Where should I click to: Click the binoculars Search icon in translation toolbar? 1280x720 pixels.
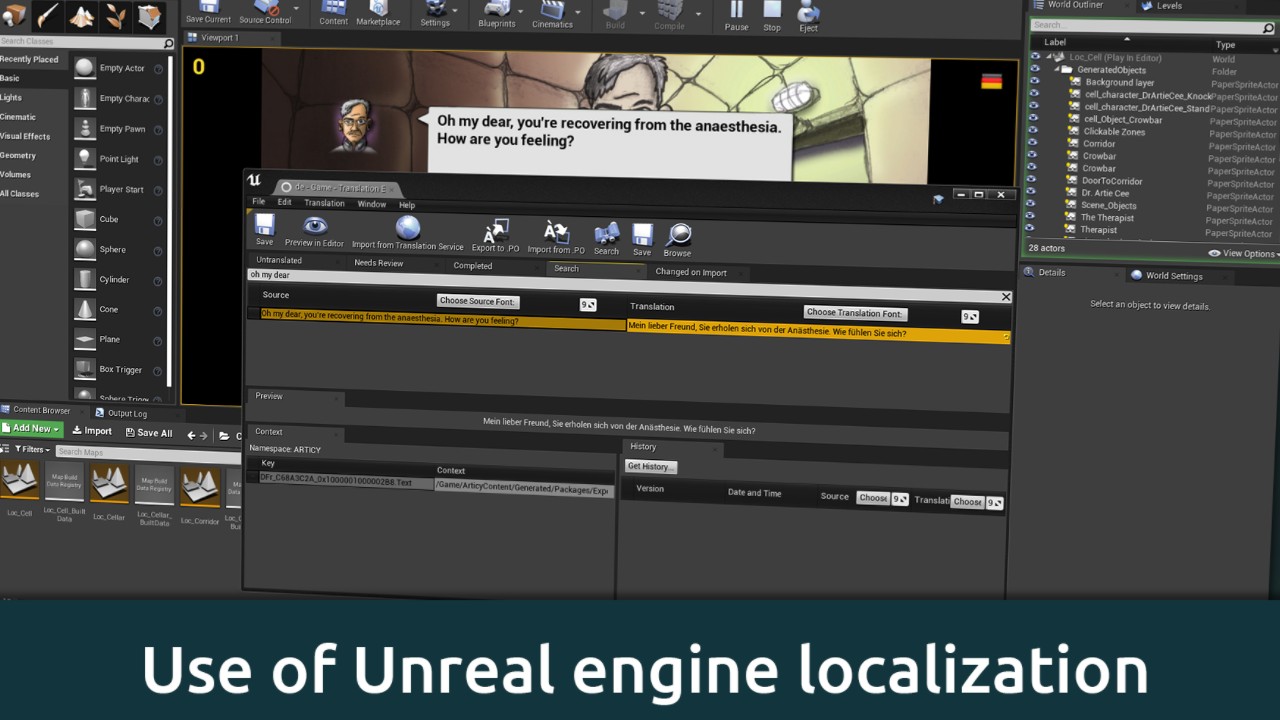pyautogui.click(x=607, y=234)
